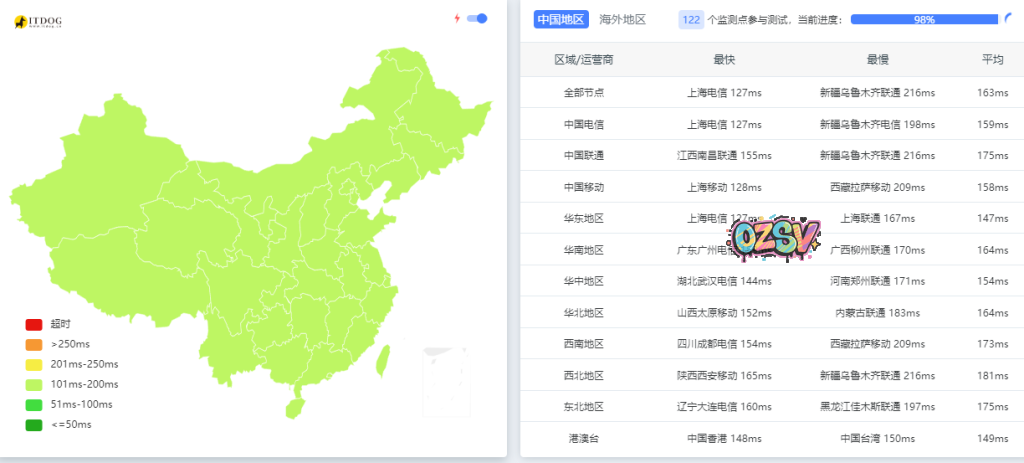The height and width of the screenshot is (463, 1024).
Task: Click the orange >250ms legend swatch
Action: click(x=34, y=344)
